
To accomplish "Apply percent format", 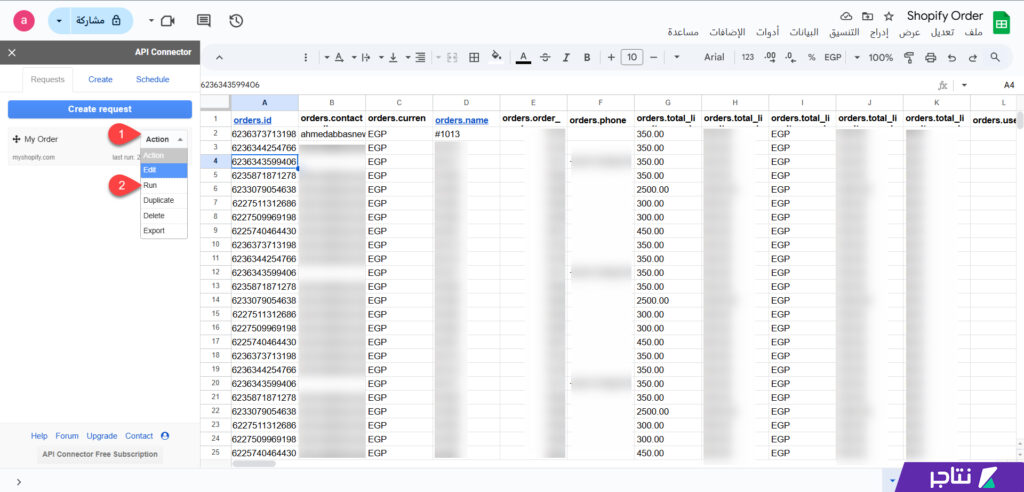I will (812, 57).
